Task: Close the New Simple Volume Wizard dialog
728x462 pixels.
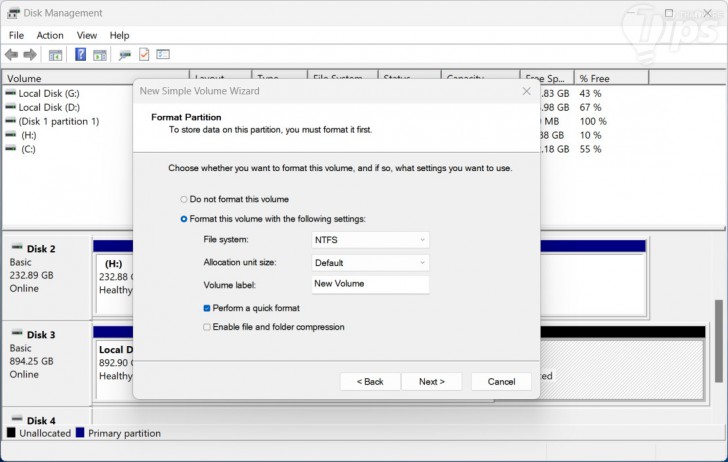Action: pyautogui.click(x=526, y=91)
